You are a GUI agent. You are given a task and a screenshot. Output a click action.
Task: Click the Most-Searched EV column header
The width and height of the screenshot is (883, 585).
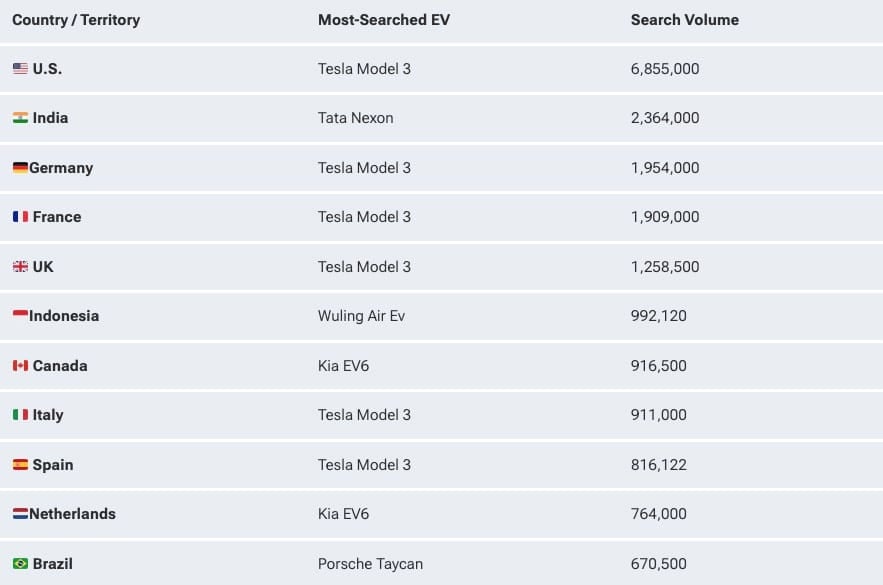coord(384,20)
